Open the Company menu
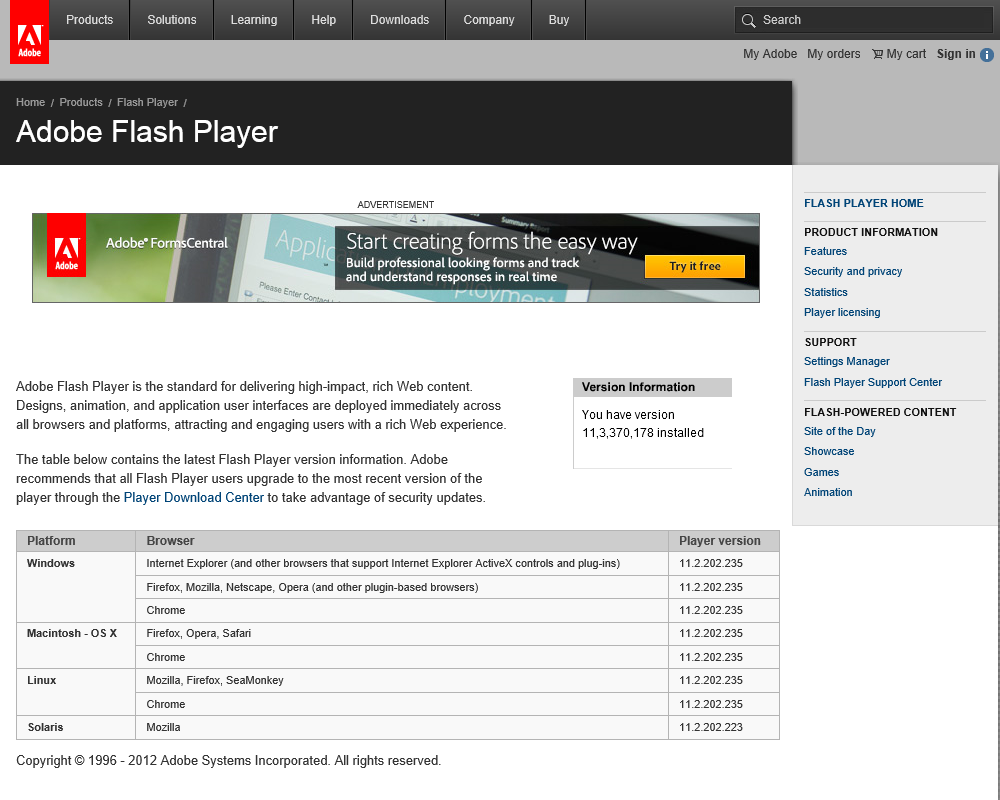 [489, 20]
